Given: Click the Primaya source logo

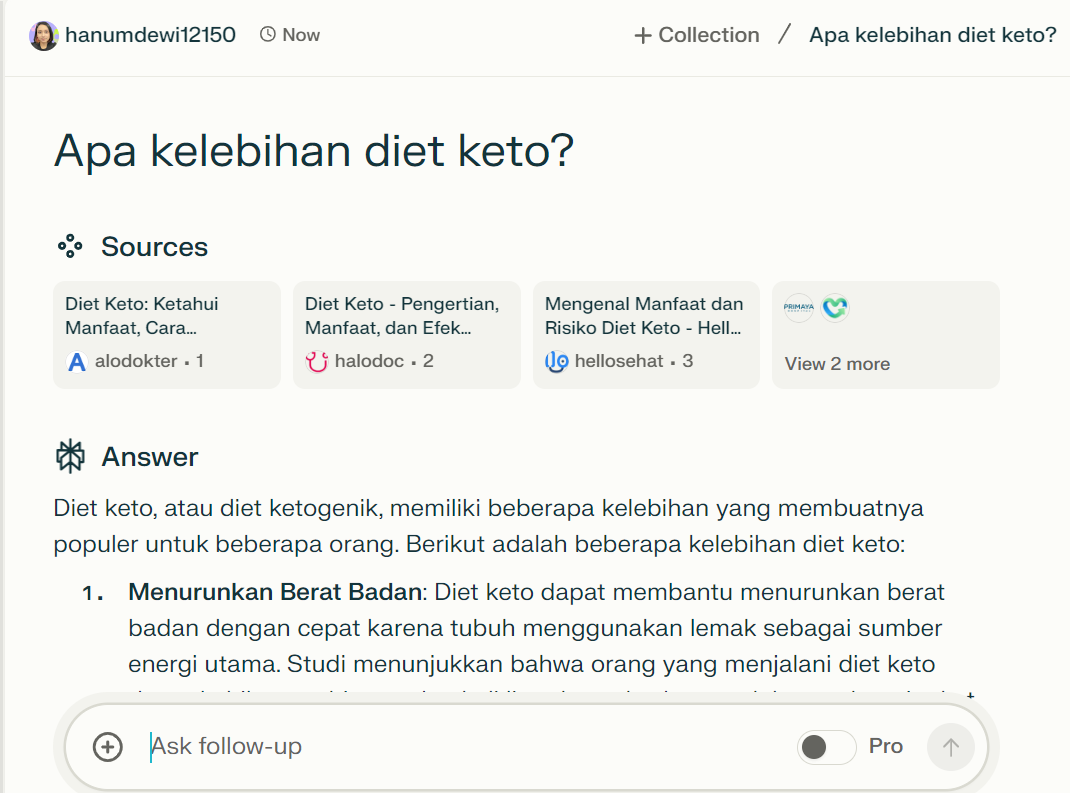Looking at the screenshot, I should coord(799,308).
